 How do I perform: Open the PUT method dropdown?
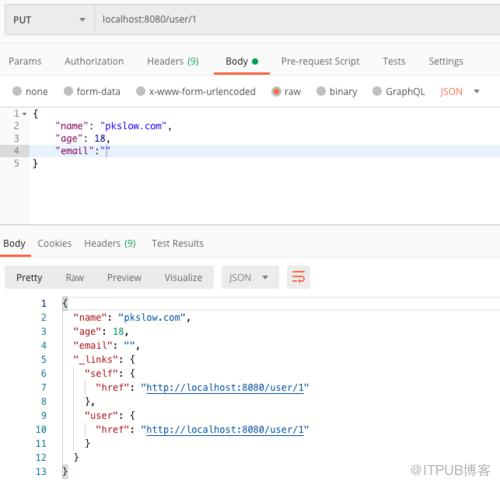[x=49, y=20]
